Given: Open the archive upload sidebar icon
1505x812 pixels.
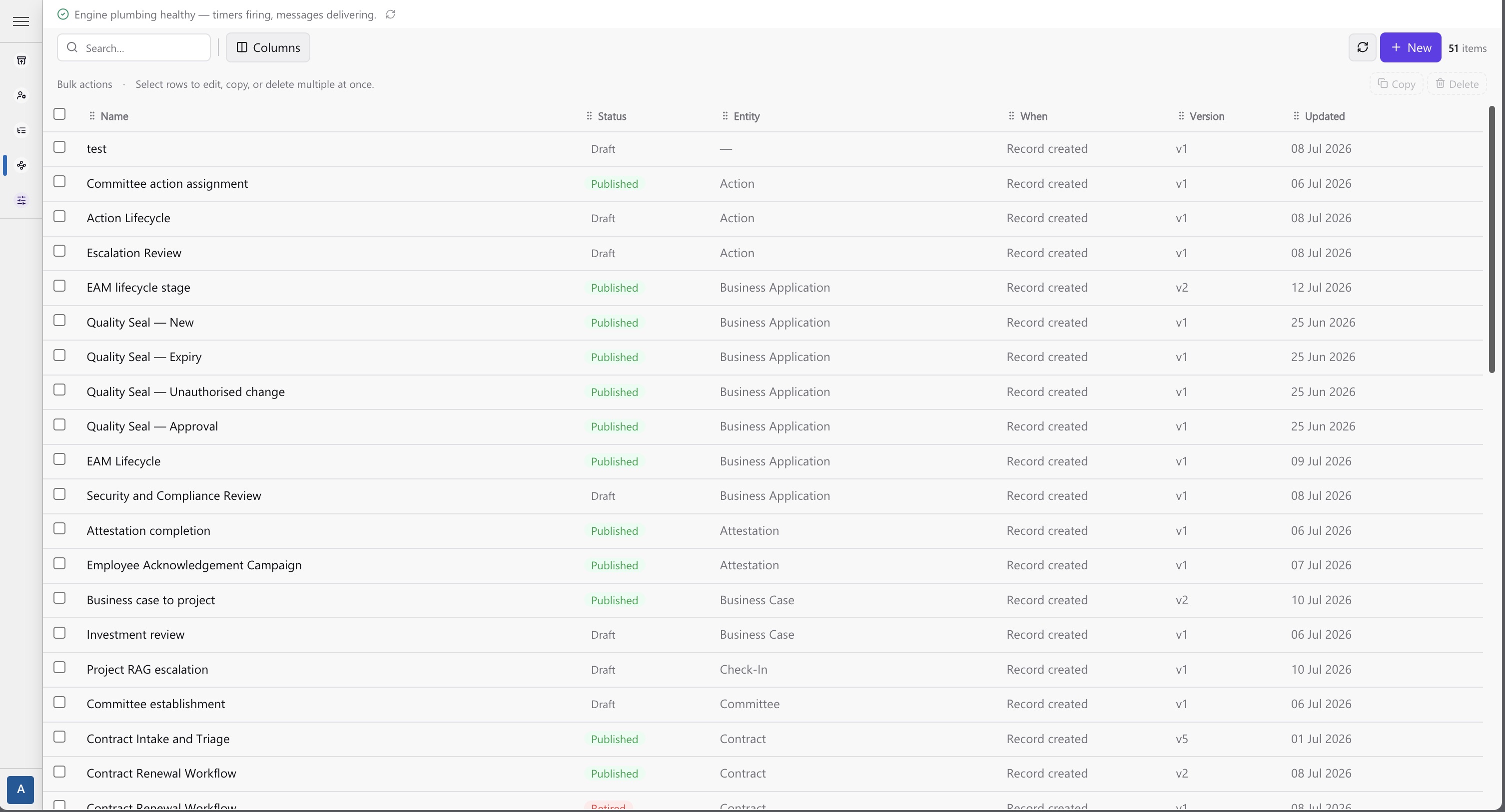Looking at the screenshot, I should [21, 61].
